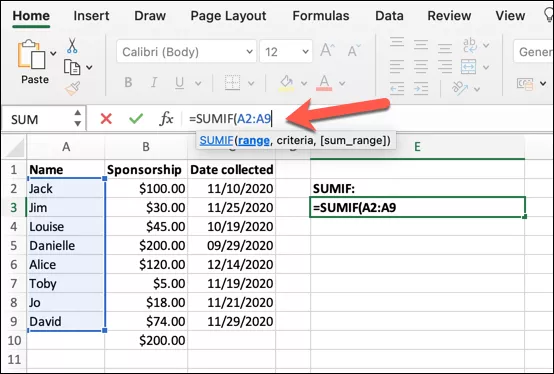Click the yellow Fill Color bucket
The width and height of the screenshot is (554, 374).
point(287,83)
